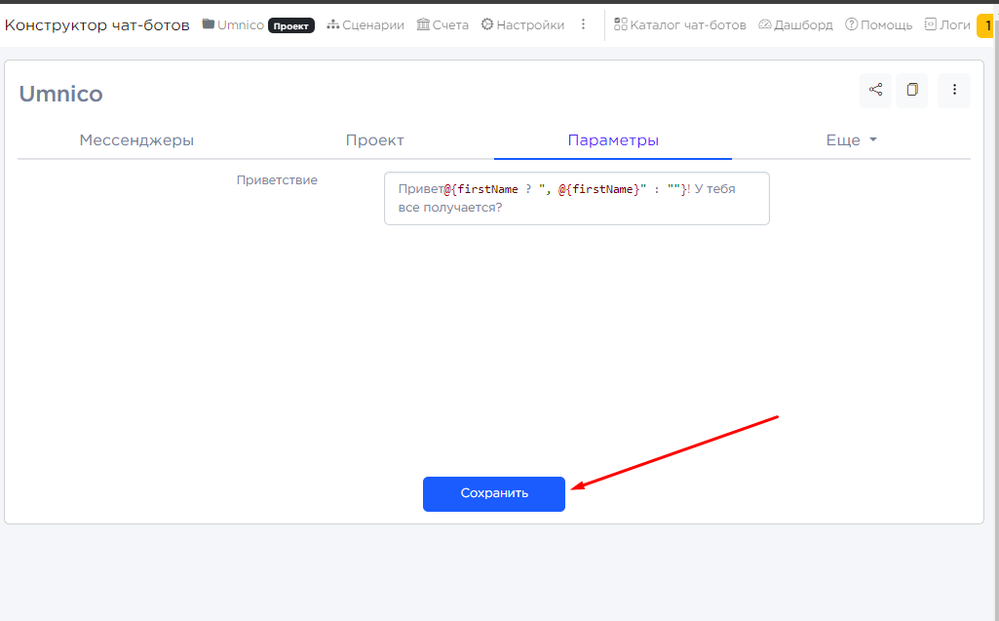Open Счета in the top bar
The width and height of the screenshot is (999, 621).
click(x=442, y=25)
